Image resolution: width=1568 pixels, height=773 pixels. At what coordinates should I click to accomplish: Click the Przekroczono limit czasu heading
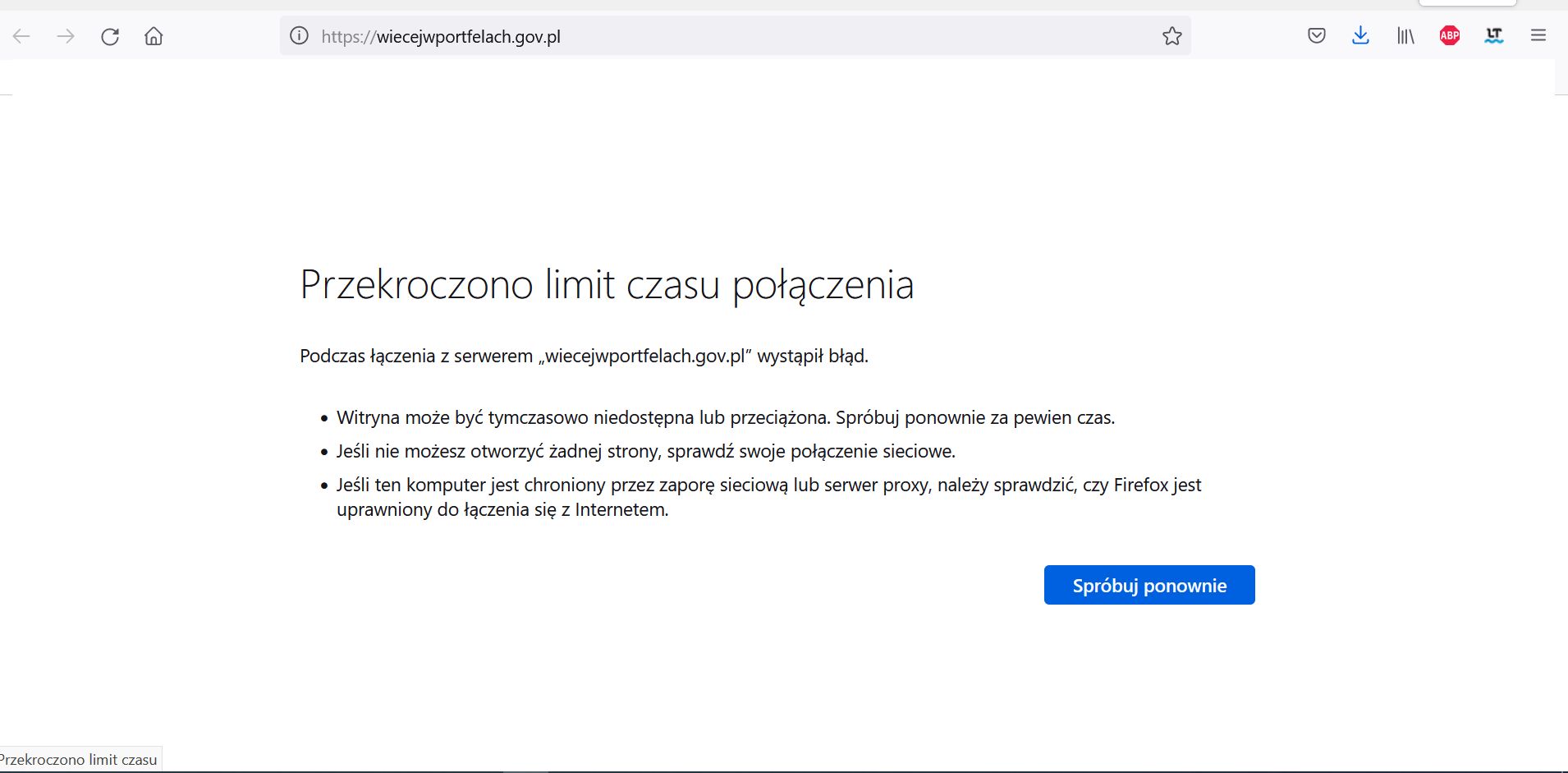(606, 285)
